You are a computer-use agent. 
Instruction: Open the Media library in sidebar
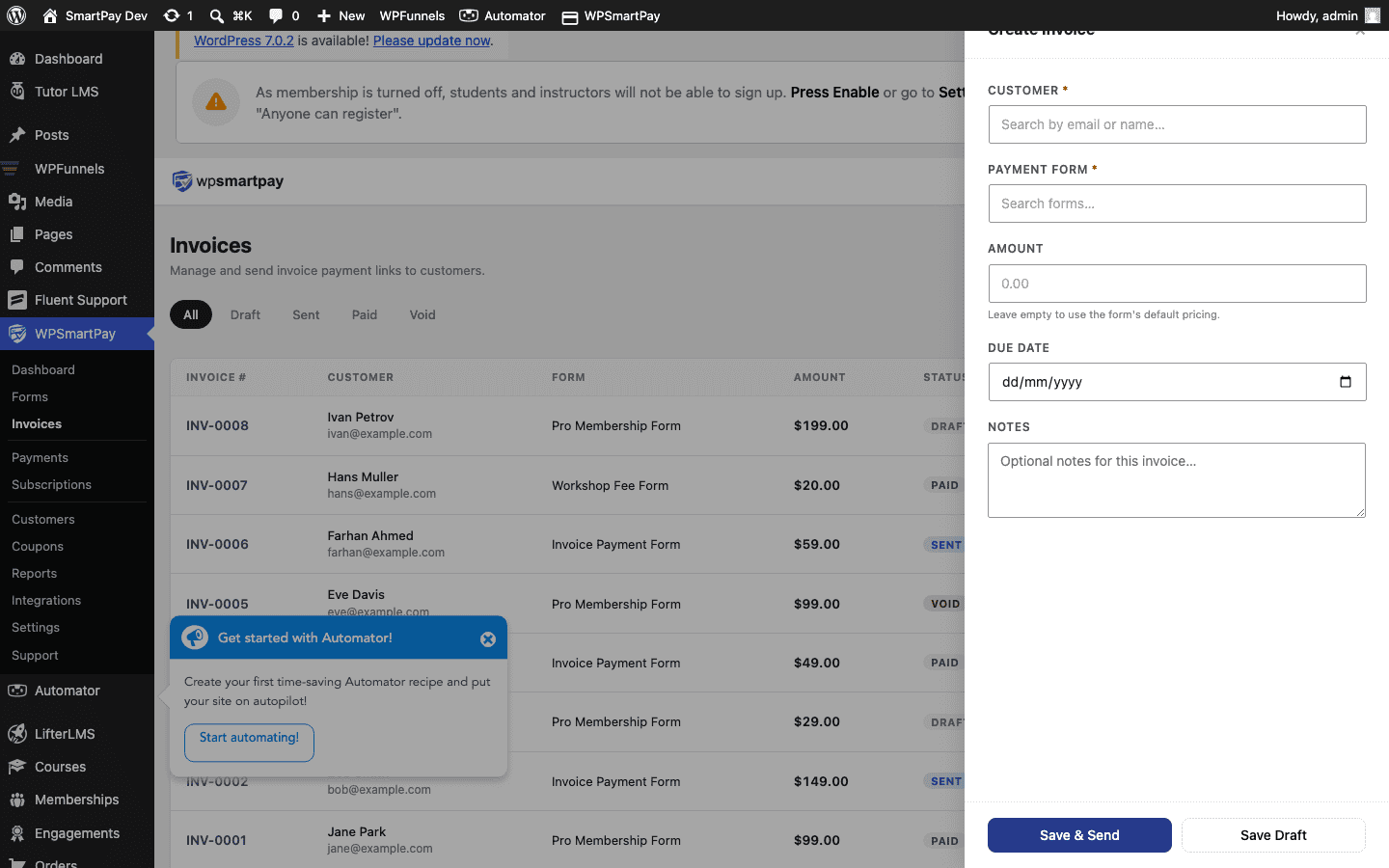click(x=77, y=202)
